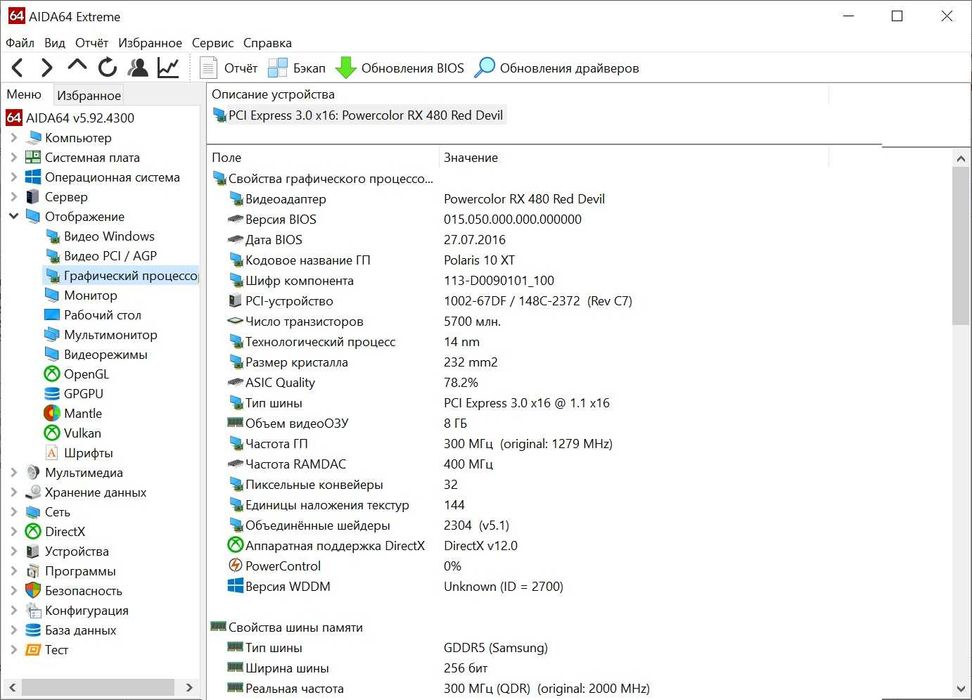Screen dimensions: 972x700
Task: Switch to the Меню tab
Action: (25, 94)
